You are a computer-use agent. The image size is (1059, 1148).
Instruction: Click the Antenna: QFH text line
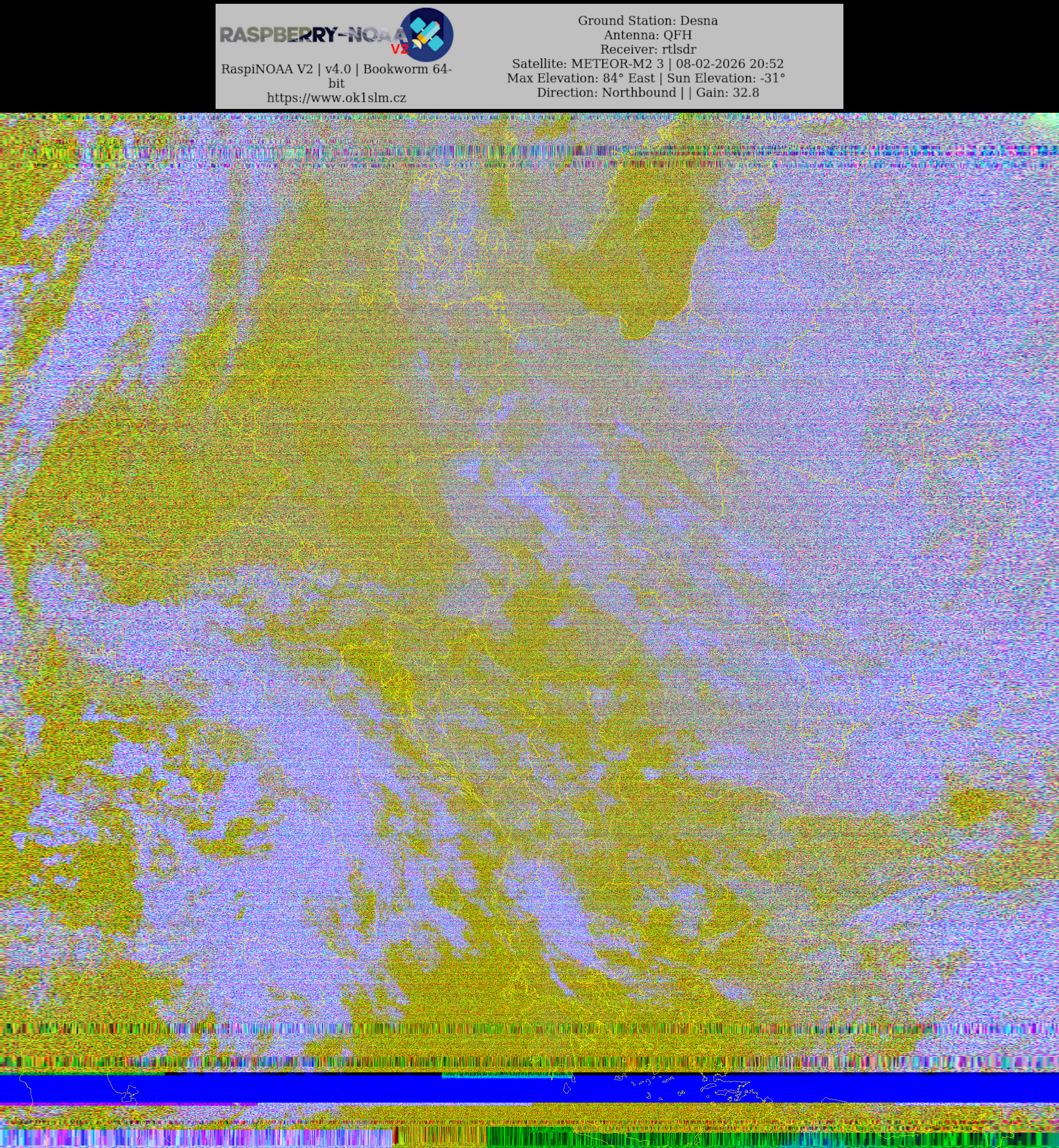coord(648,35)
